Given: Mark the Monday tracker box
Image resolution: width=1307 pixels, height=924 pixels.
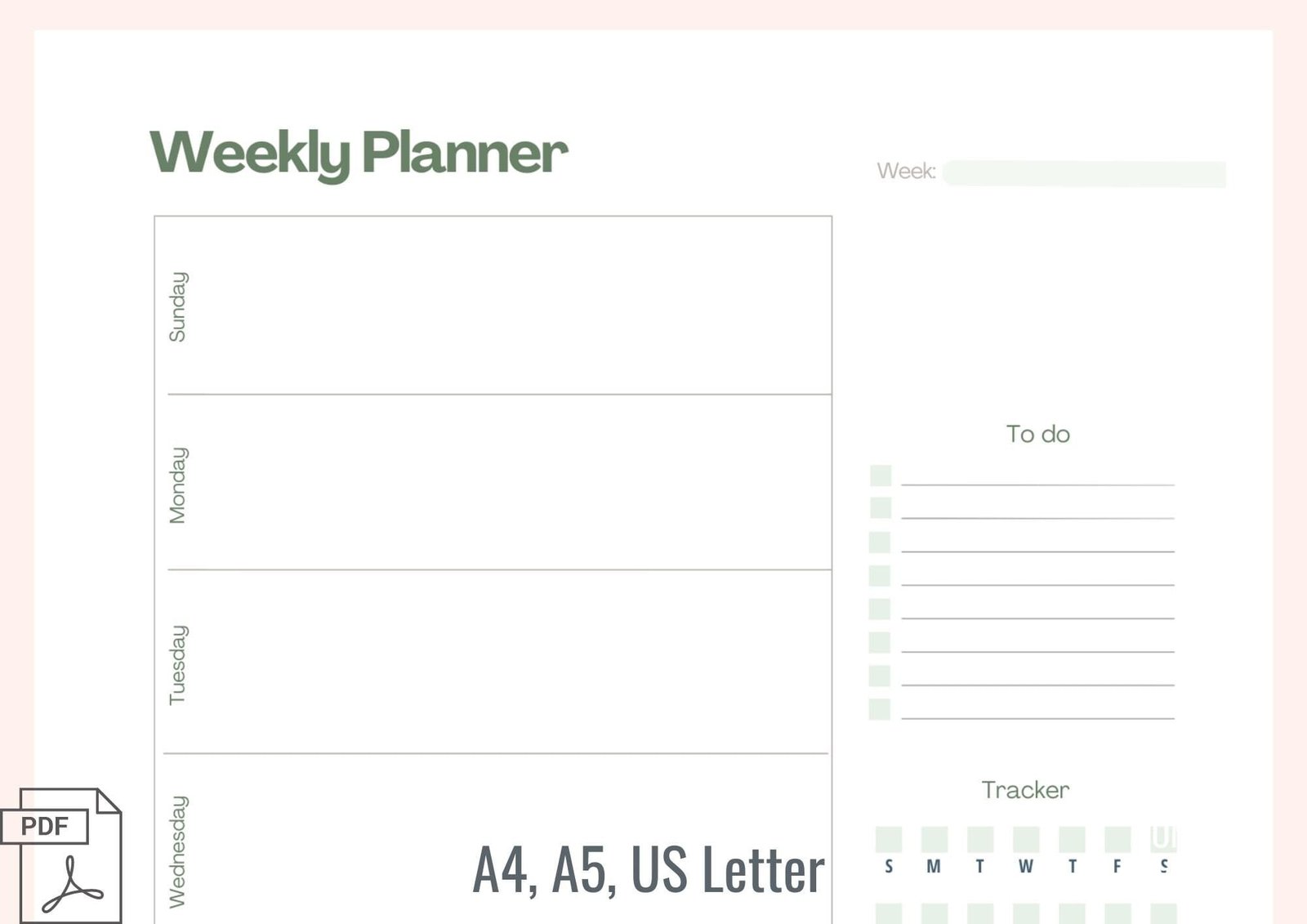Looking at the screenshot, I should click(x=935, y=839).
